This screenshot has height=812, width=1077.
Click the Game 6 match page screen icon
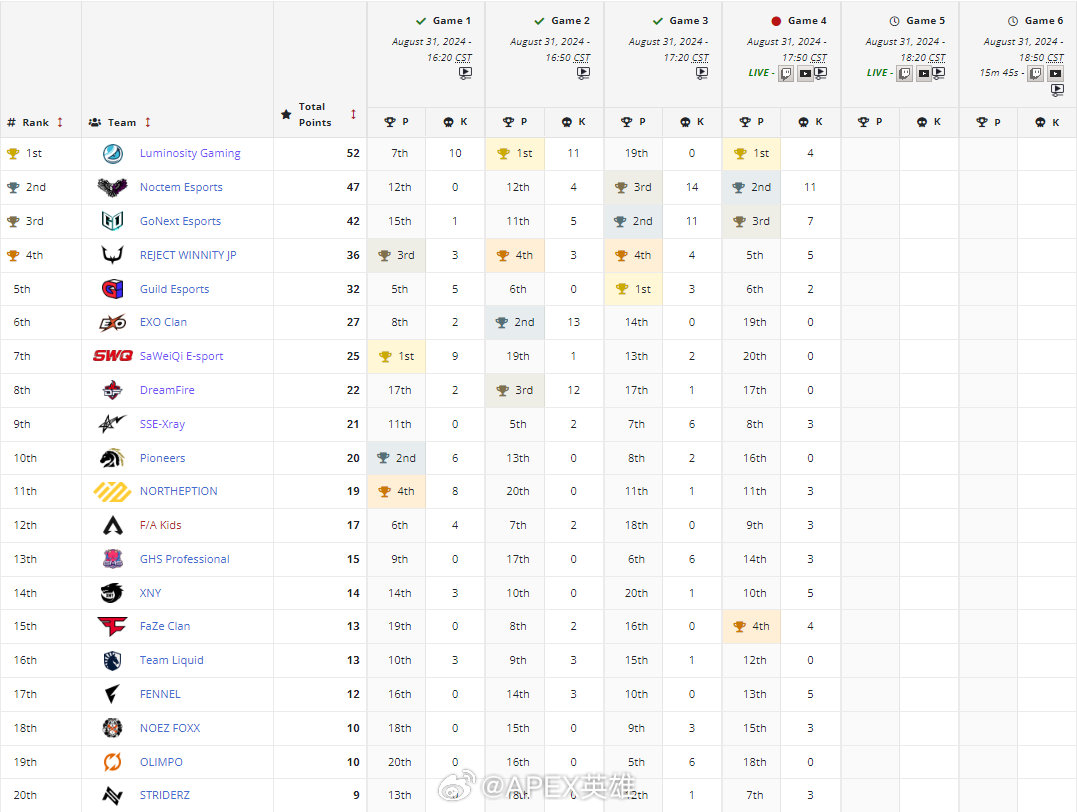pos(1057,90)
